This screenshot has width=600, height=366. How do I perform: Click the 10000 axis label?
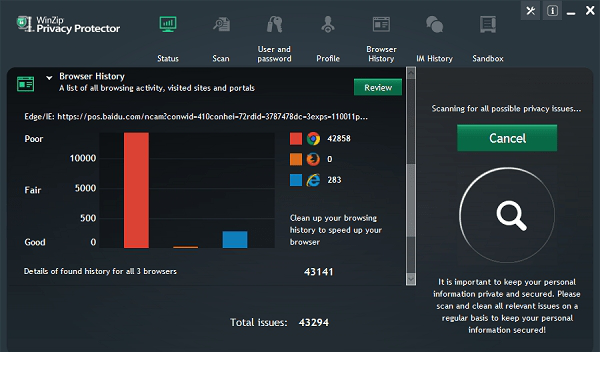tap(83, 158)
